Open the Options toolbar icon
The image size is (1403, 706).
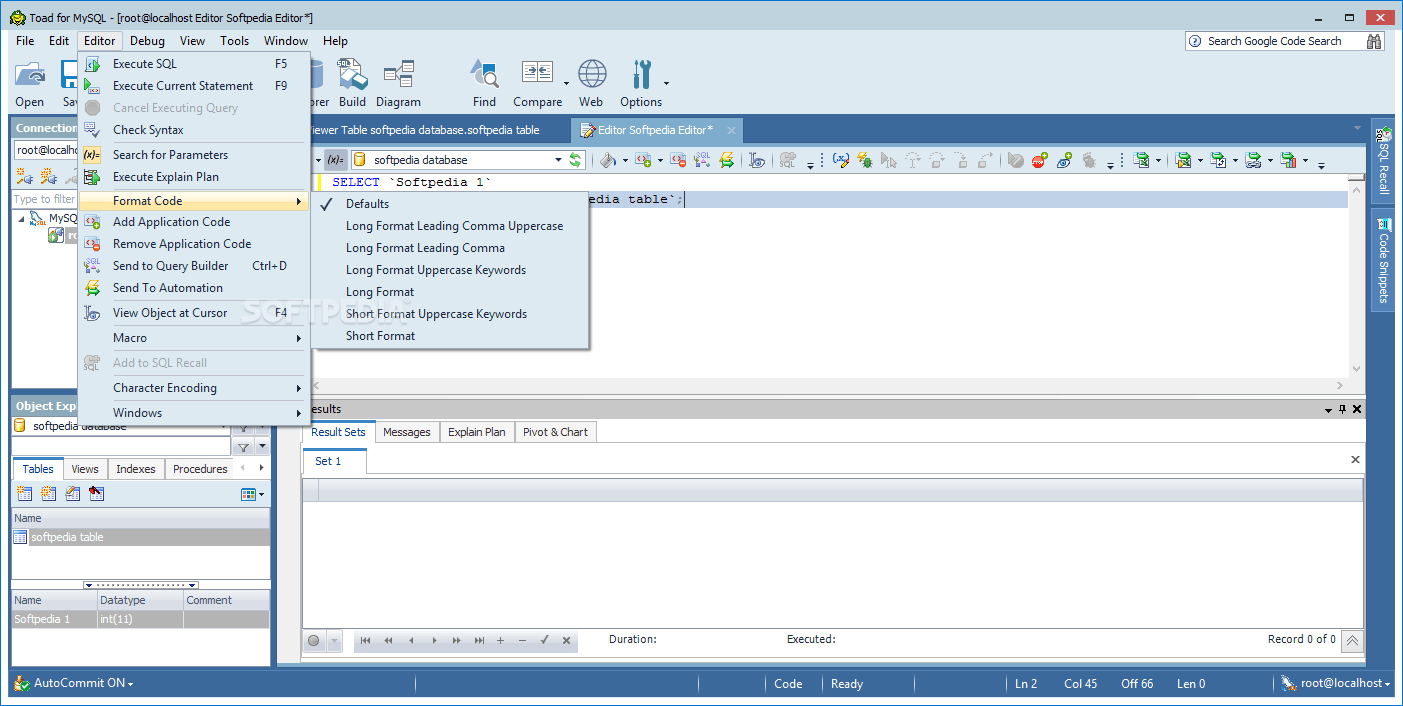click(641, 82)
